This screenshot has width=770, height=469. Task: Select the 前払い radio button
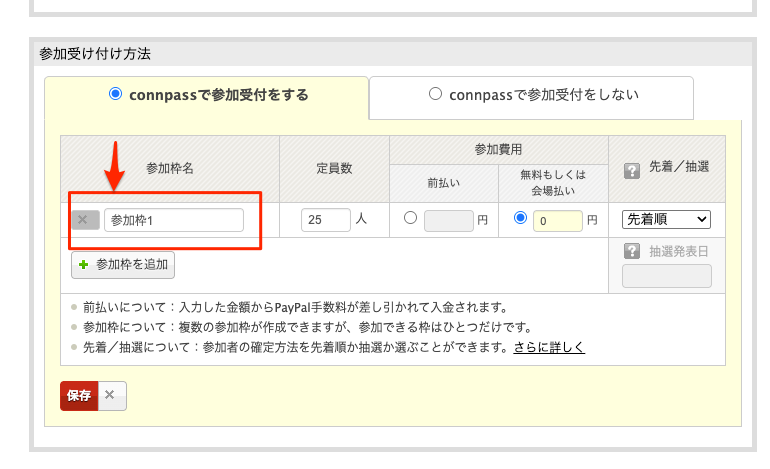click(x=411, y=218)
